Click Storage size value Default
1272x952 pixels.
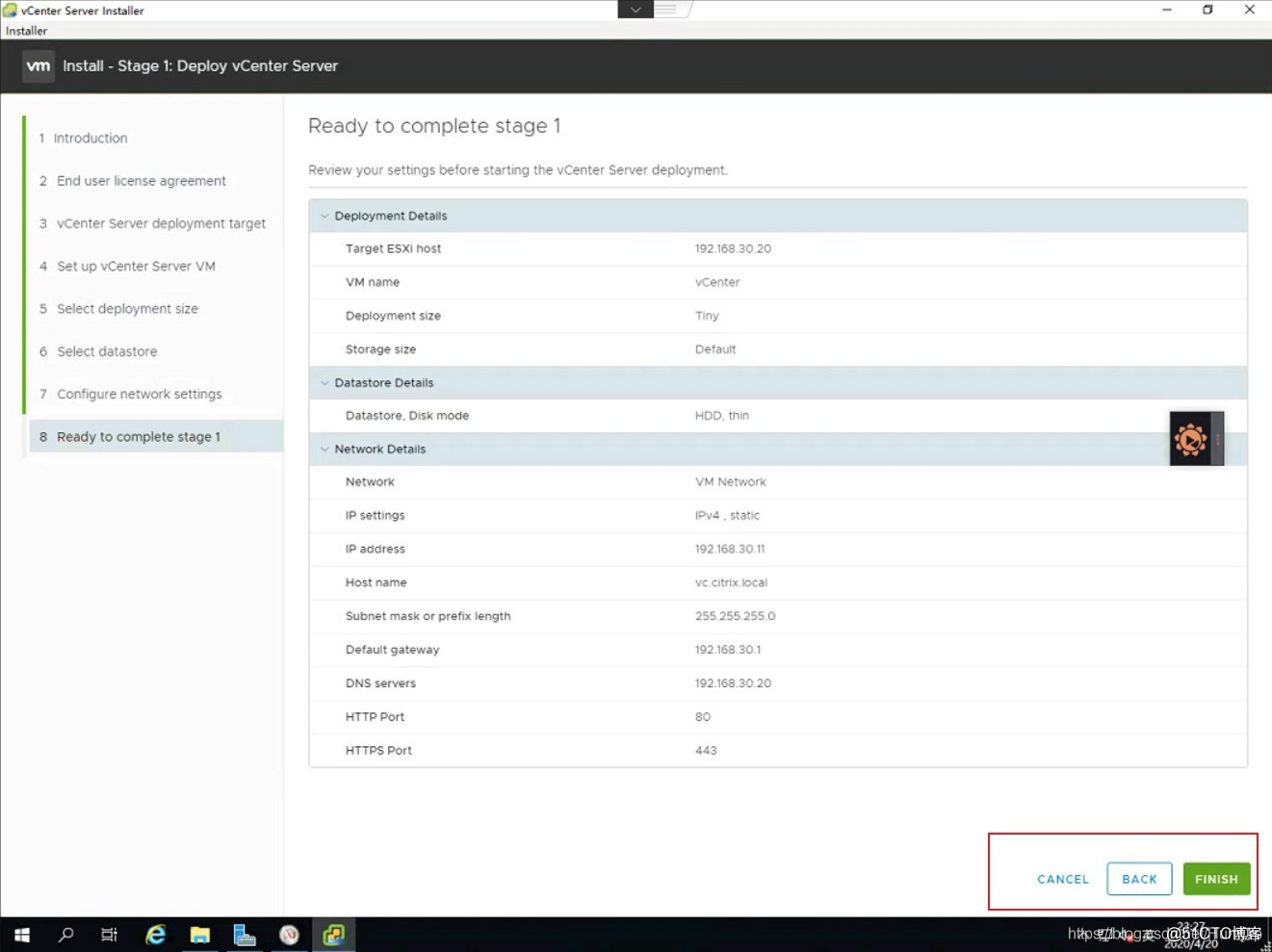[715, 349]
